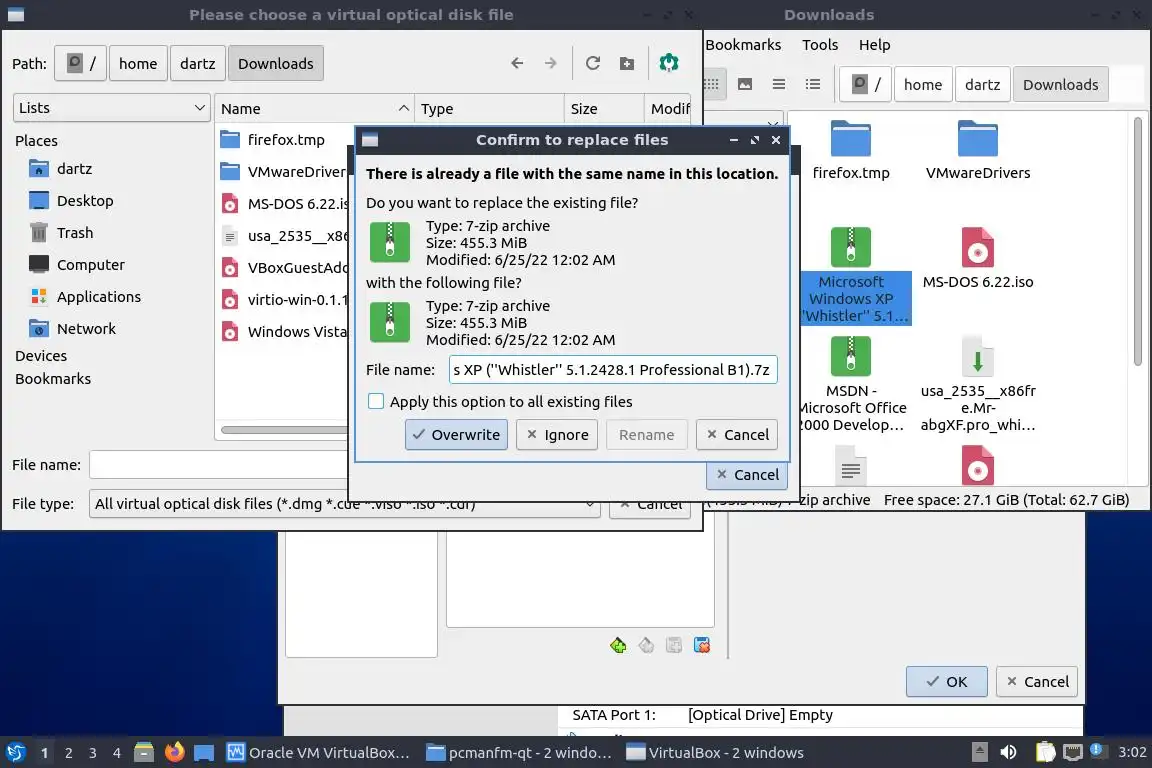Select Windows Vista row in file chooser list
The image size is (1152, 768).
pos(282,331)
